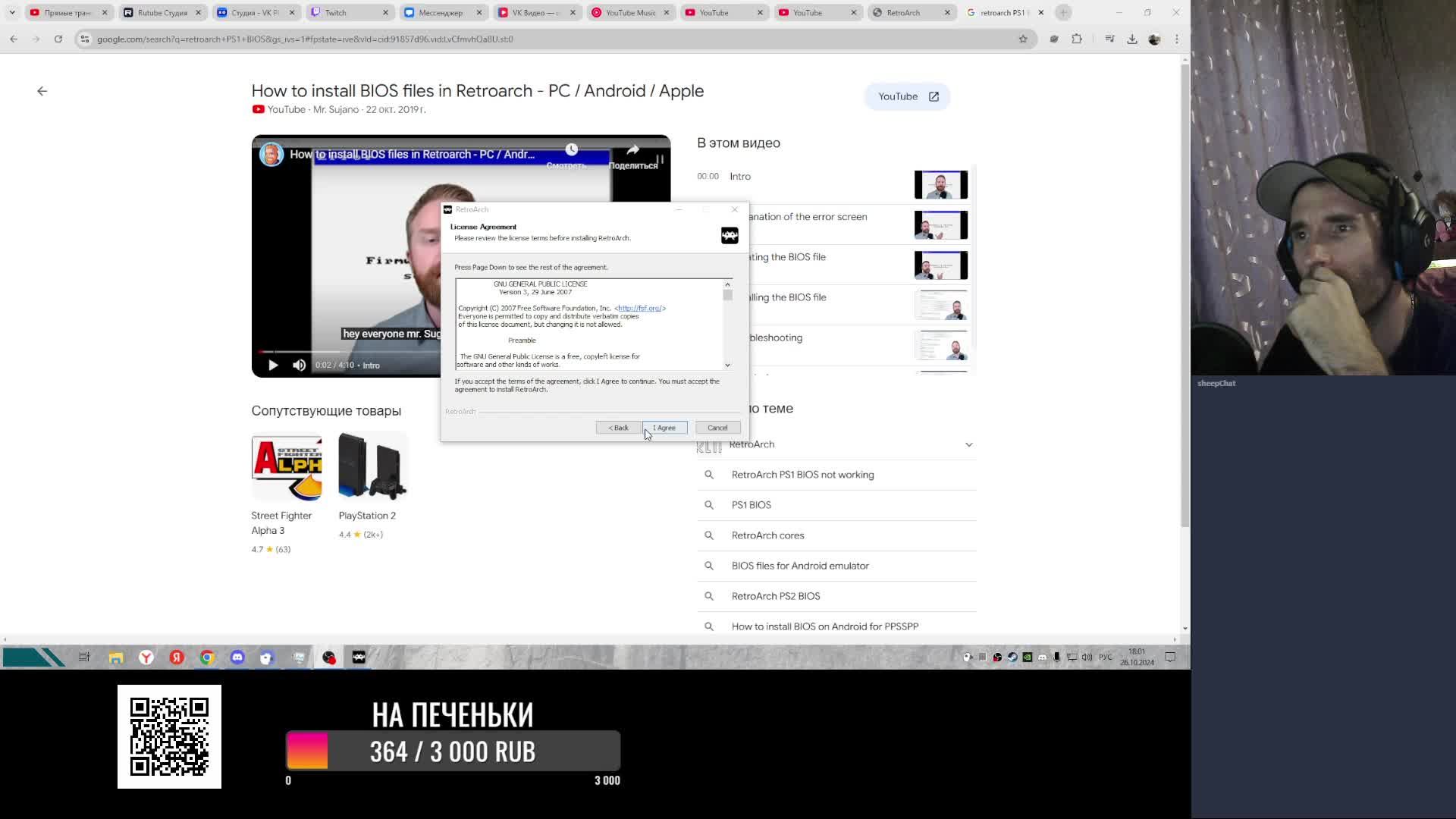Viewport: 1456px width, 819px height.
Task: Go back with the page's left arrow
Action: [42, 91]
